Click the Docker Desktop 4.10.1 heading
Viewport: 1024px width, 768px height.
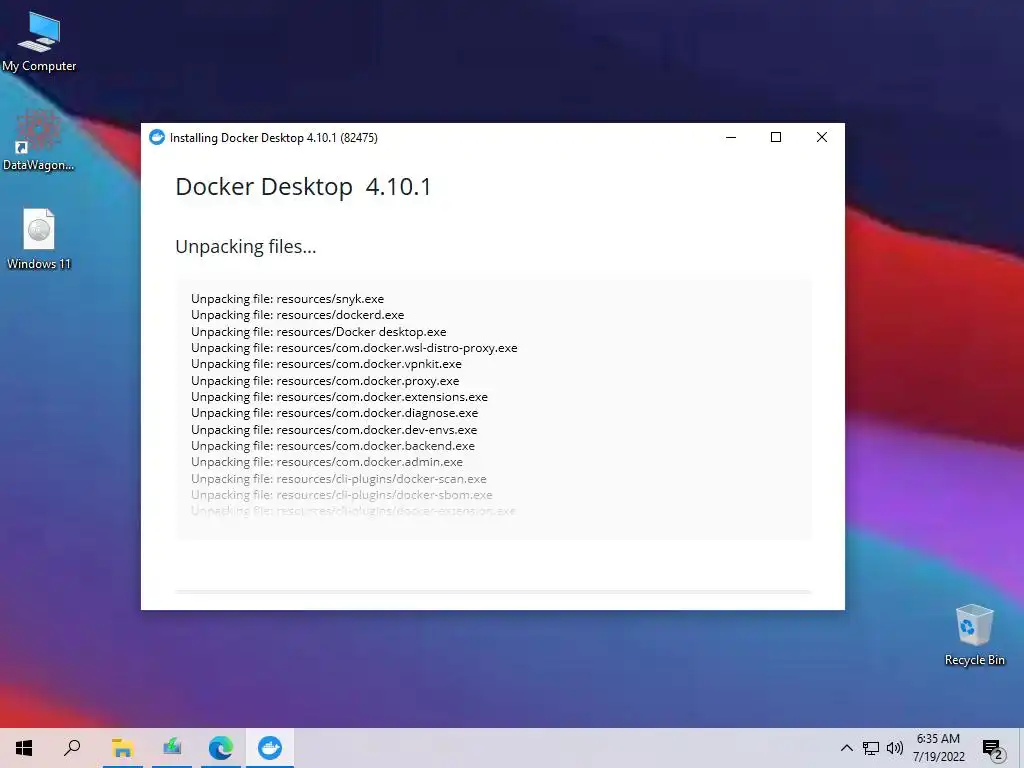pyautogui.click(x=303, y=187)
